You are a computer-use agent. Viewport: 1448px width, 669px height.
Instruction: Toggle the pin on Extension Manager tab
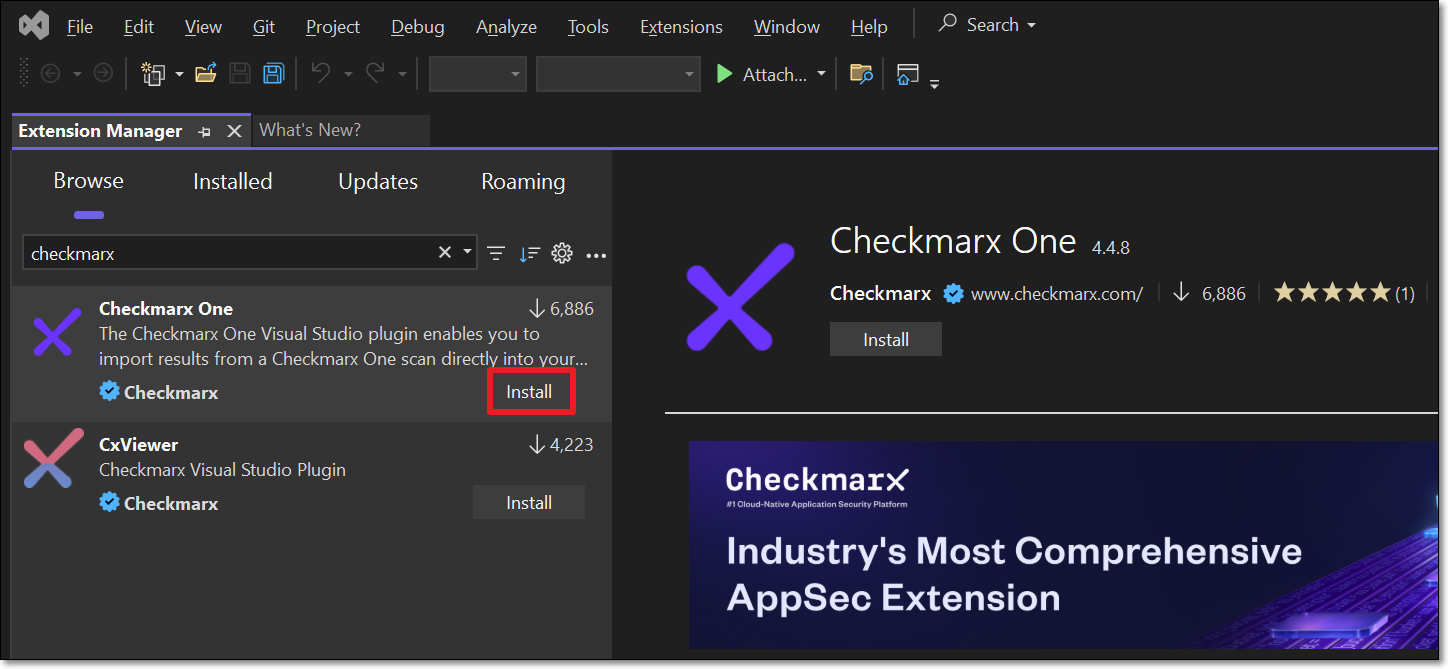(205, 131)
